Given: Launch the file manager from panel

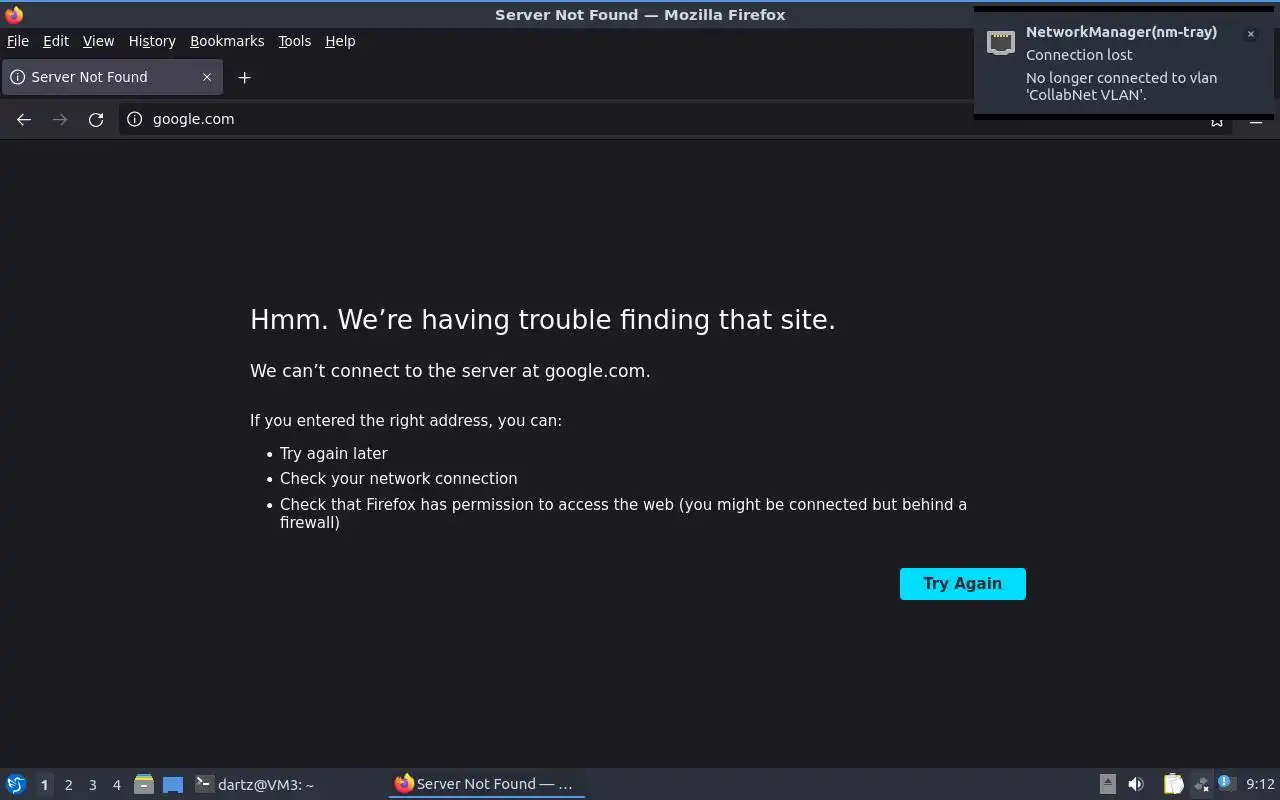Looking at the screenshot, I should (144, 784).
